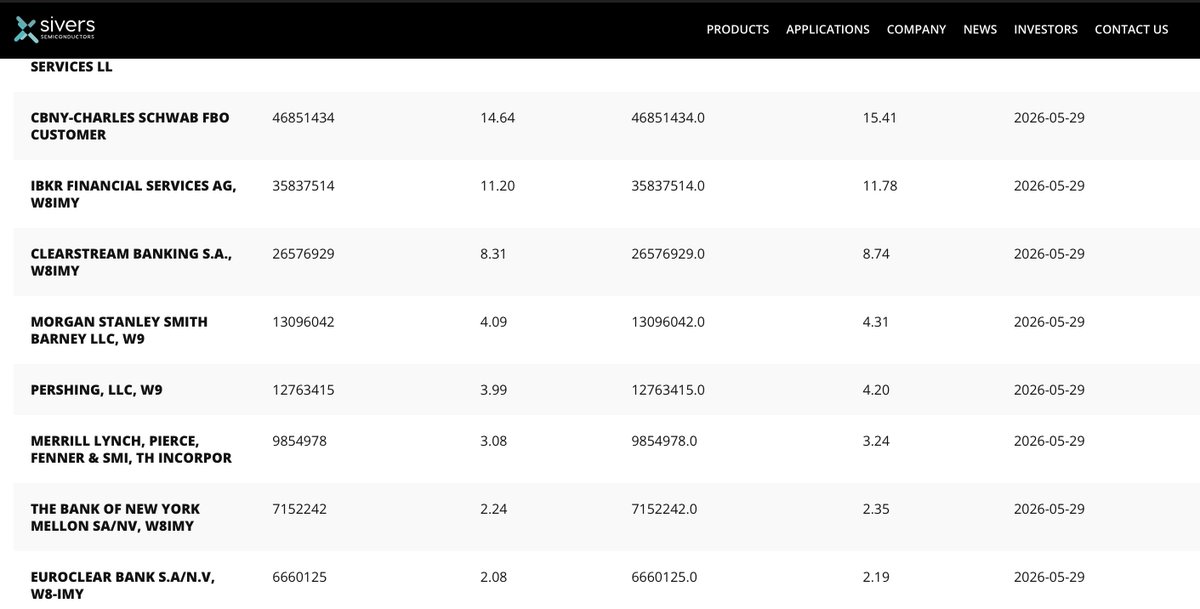Select votes value 12763415.0
The height and width of the screenshot is (609, 1200).
(668, 390)
